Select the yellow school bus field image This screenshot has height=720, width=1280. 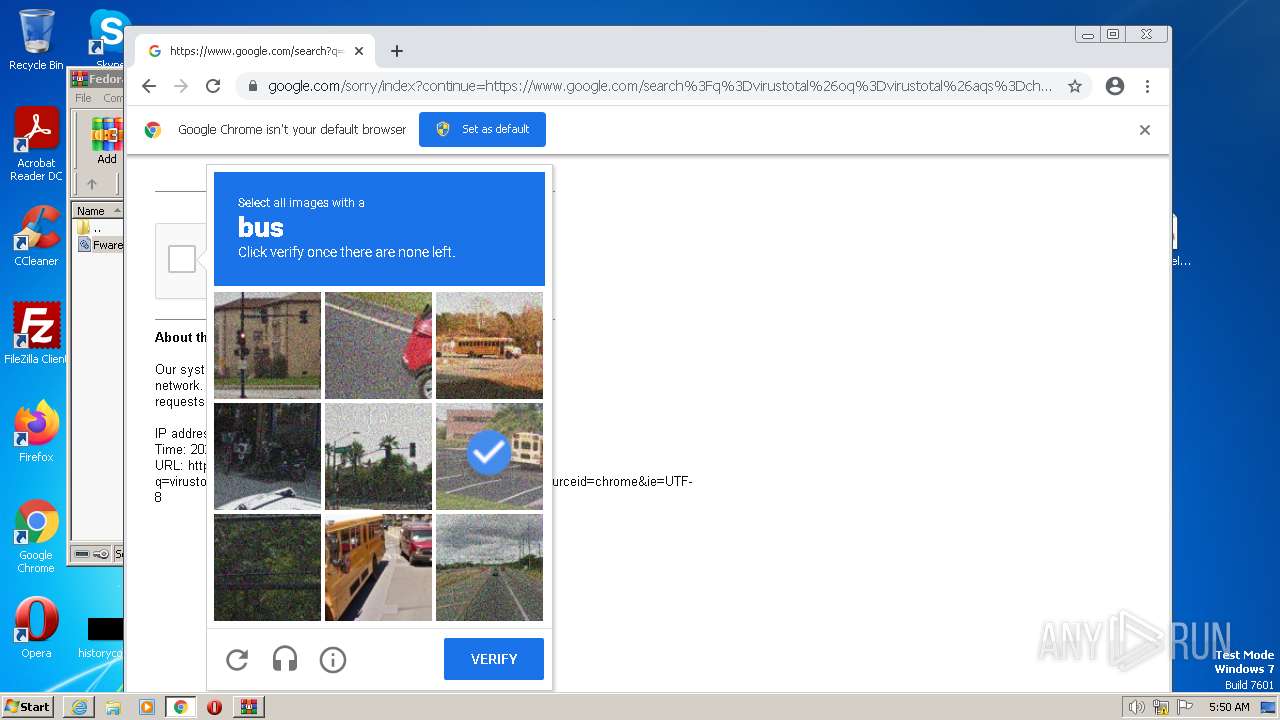(x=489, y=345)
